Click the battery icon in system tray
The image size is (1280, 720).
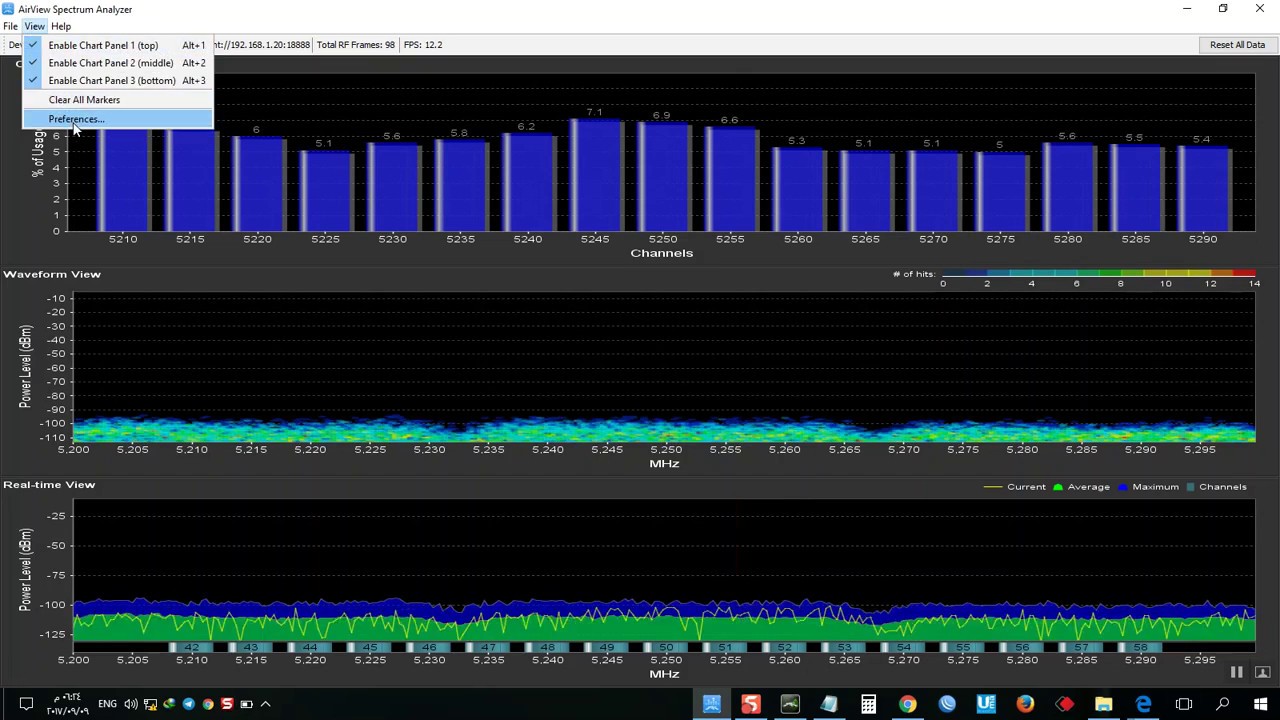point(246,704)
